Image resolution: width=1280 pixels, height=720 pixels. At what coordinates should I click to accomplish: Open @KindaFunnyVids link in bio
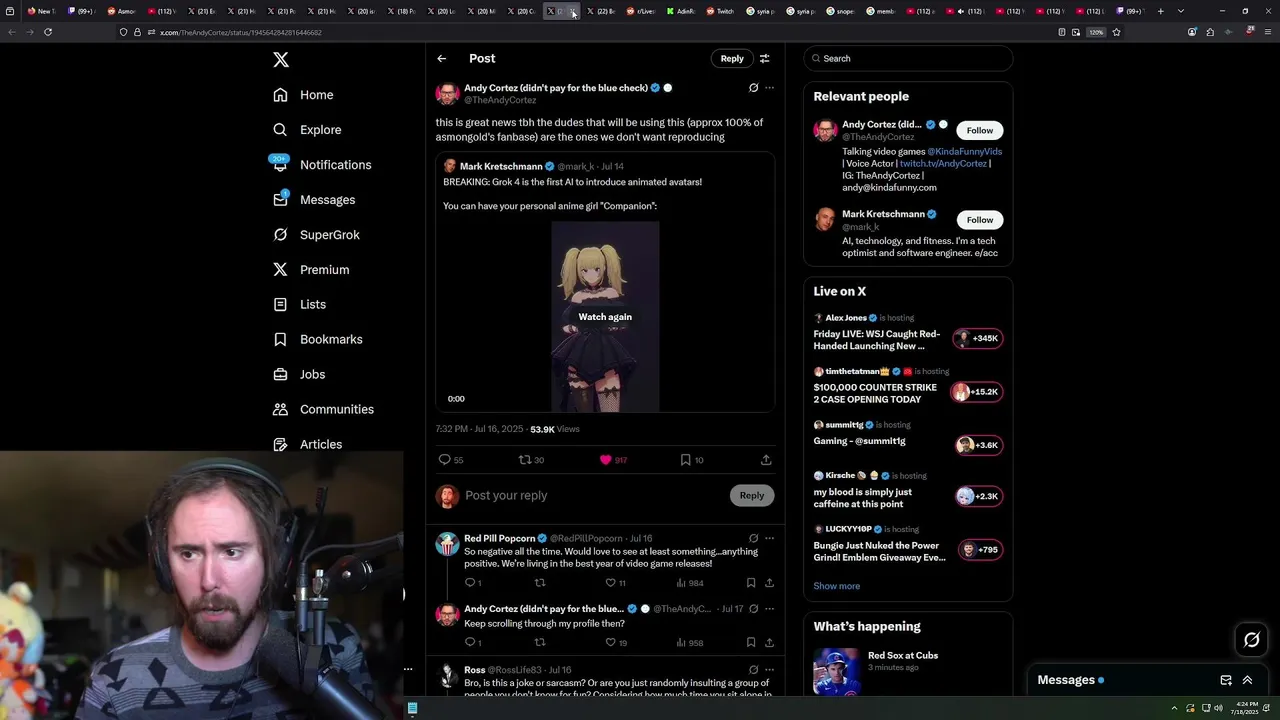(x=964, y=152)
